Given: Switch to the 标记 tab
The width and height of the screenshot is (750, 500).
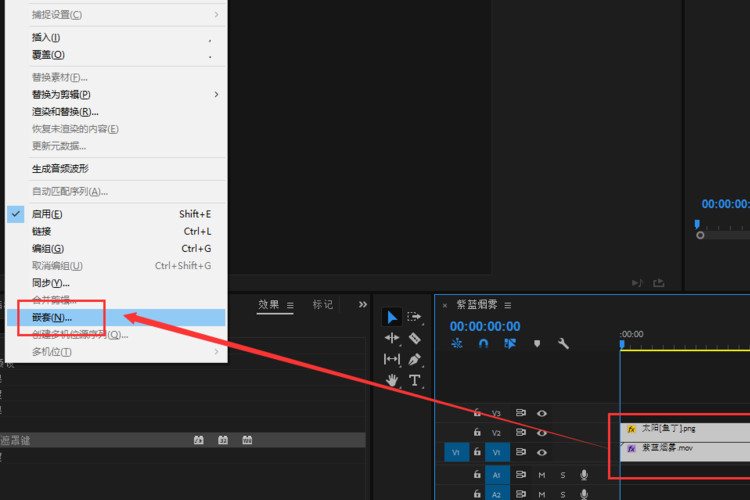Looking at the screenshot, I should tap(323, 305).
